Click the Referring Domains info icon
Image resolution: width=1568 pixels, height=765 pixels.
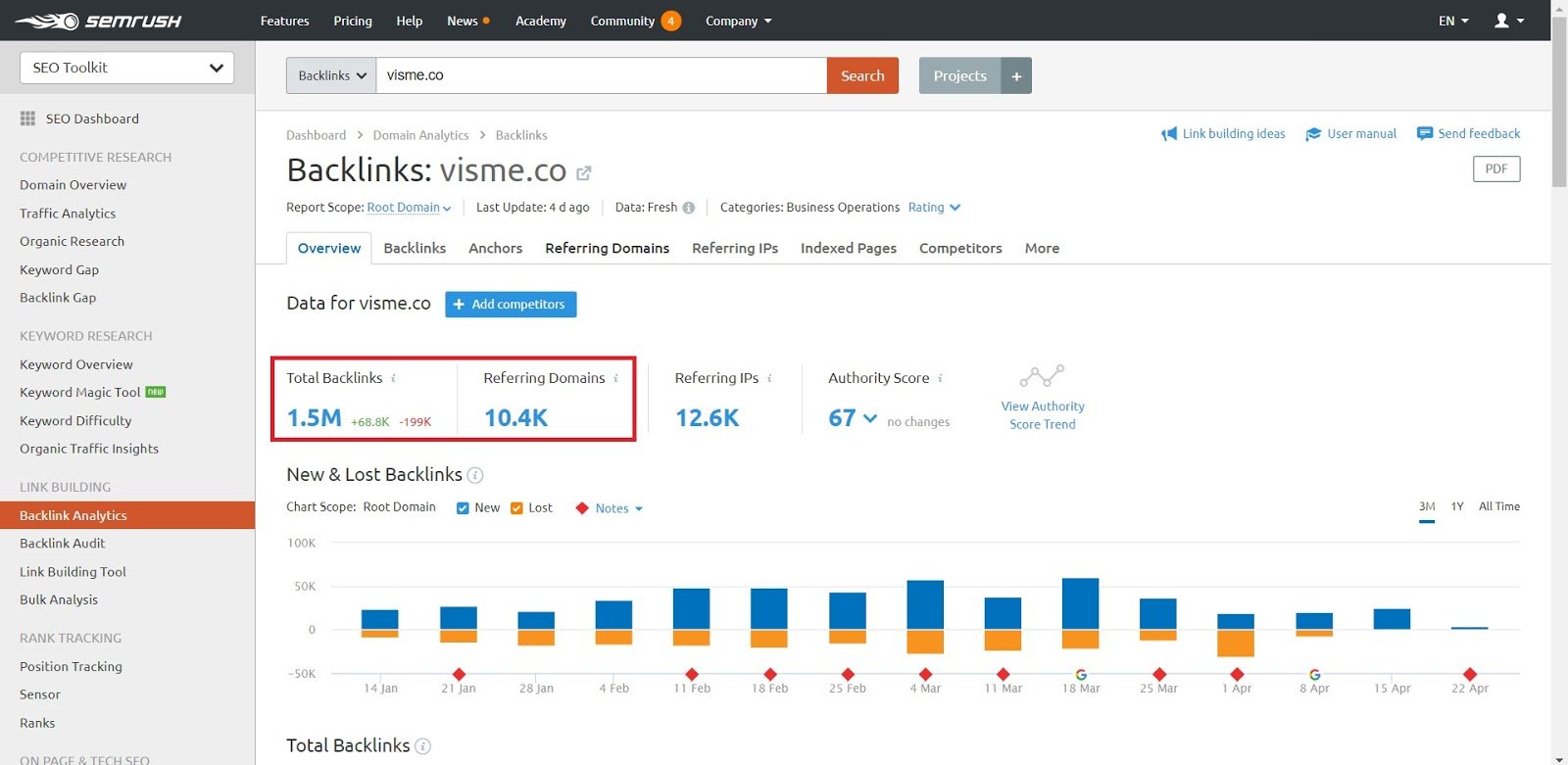tap(615, 378)
